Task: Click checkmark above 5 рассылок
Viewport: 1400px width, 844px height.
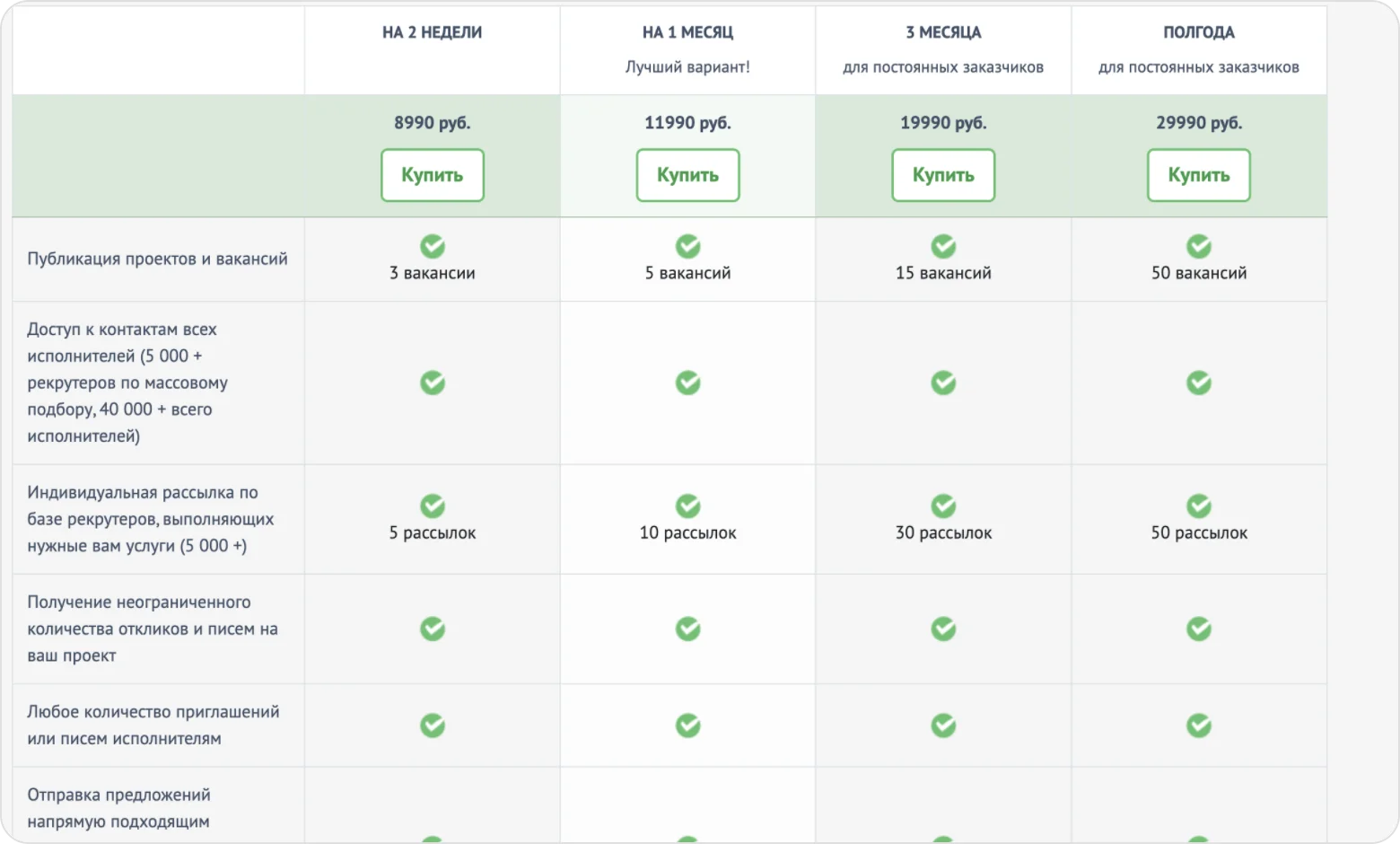Action: point(433,506)
